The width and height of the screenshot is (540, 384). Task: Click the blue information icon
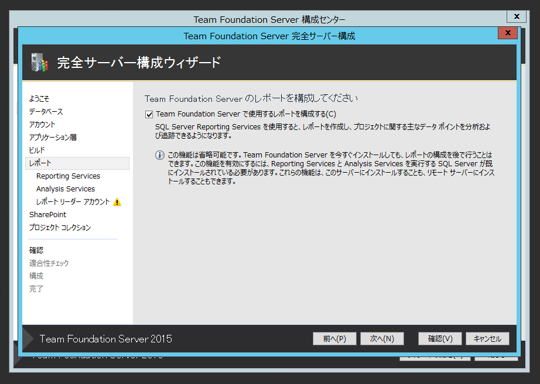(159, 155)
